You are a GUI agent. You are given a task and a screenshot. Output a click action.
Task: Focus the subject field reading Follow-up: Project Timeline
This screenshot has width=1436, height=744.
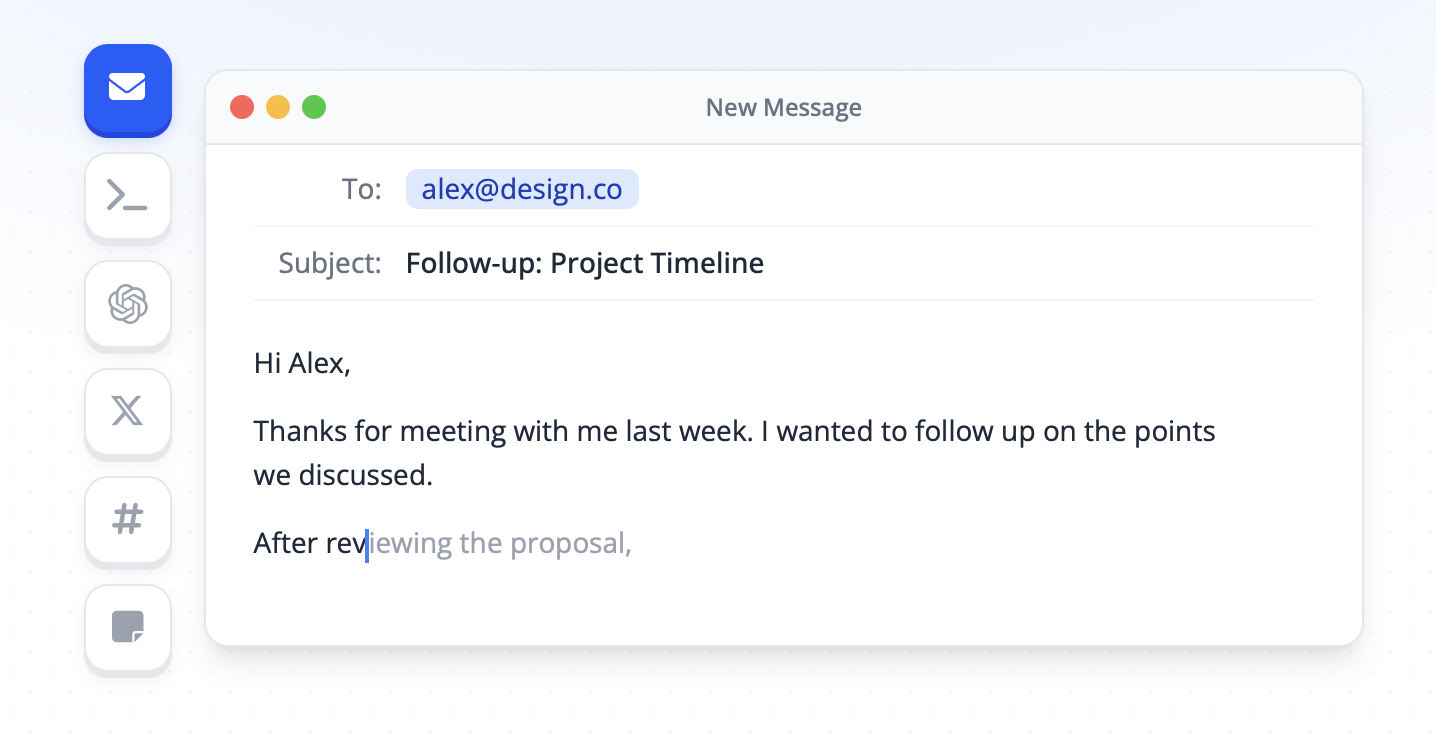coord(585,263)
